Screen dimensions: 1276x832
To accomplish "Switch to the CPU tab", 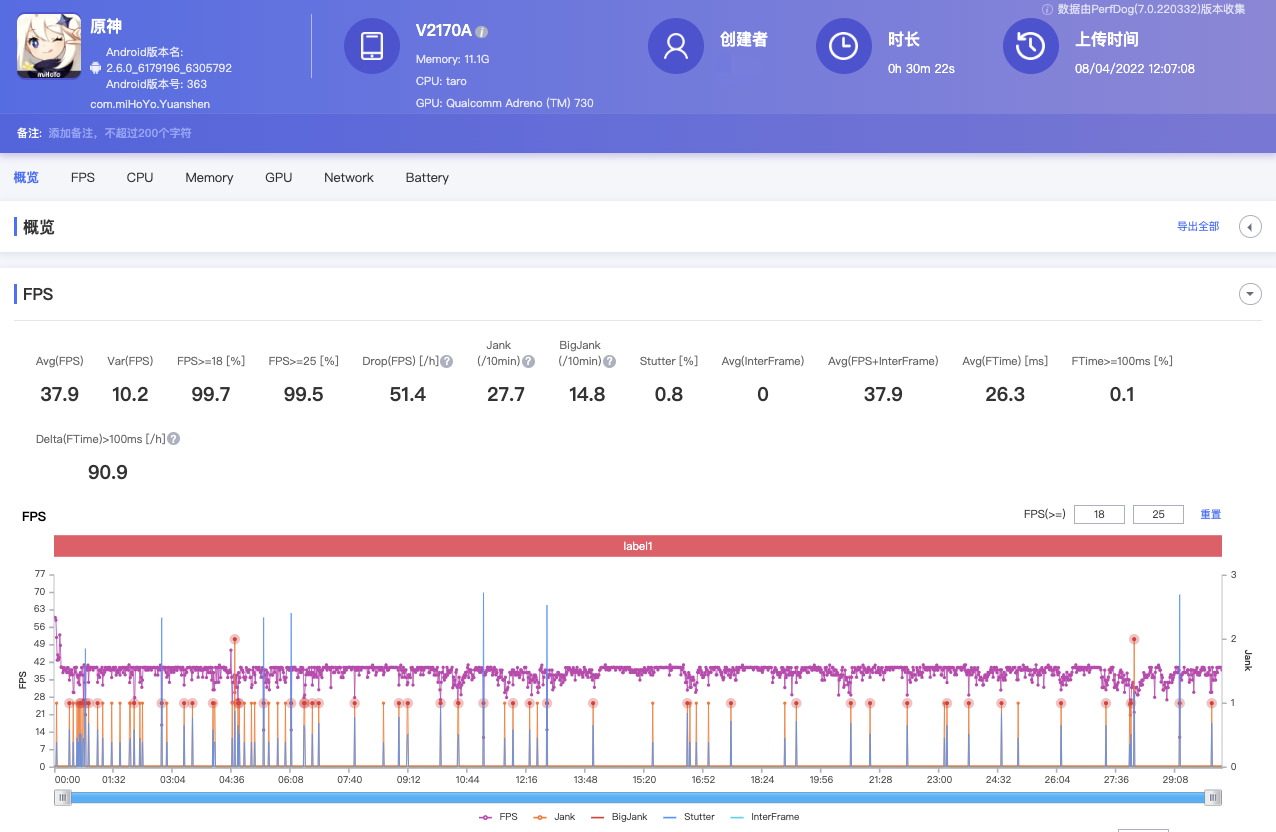I will (x=140, y=177).
